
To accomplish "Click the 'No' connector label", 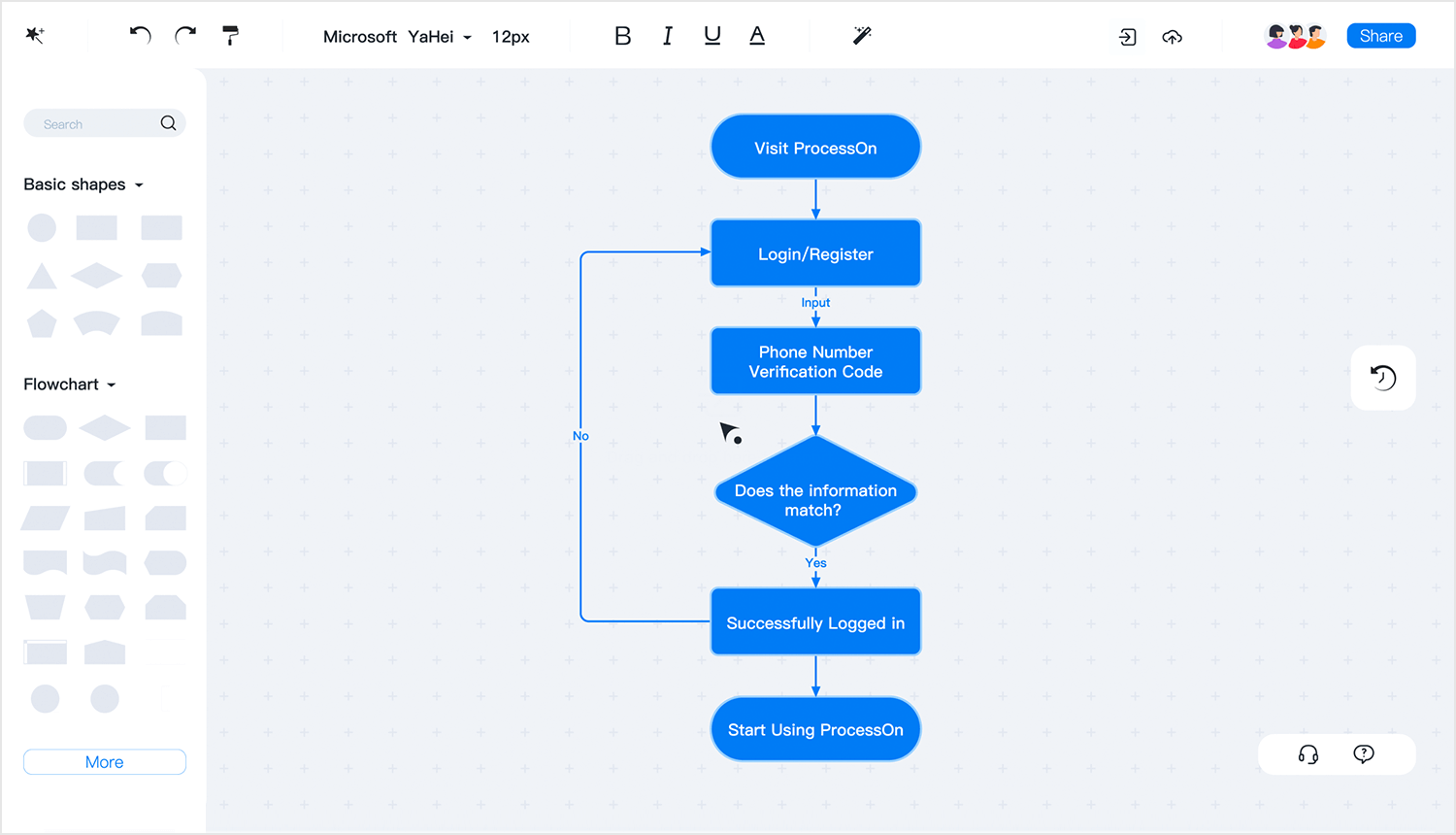I will (580, 436).
